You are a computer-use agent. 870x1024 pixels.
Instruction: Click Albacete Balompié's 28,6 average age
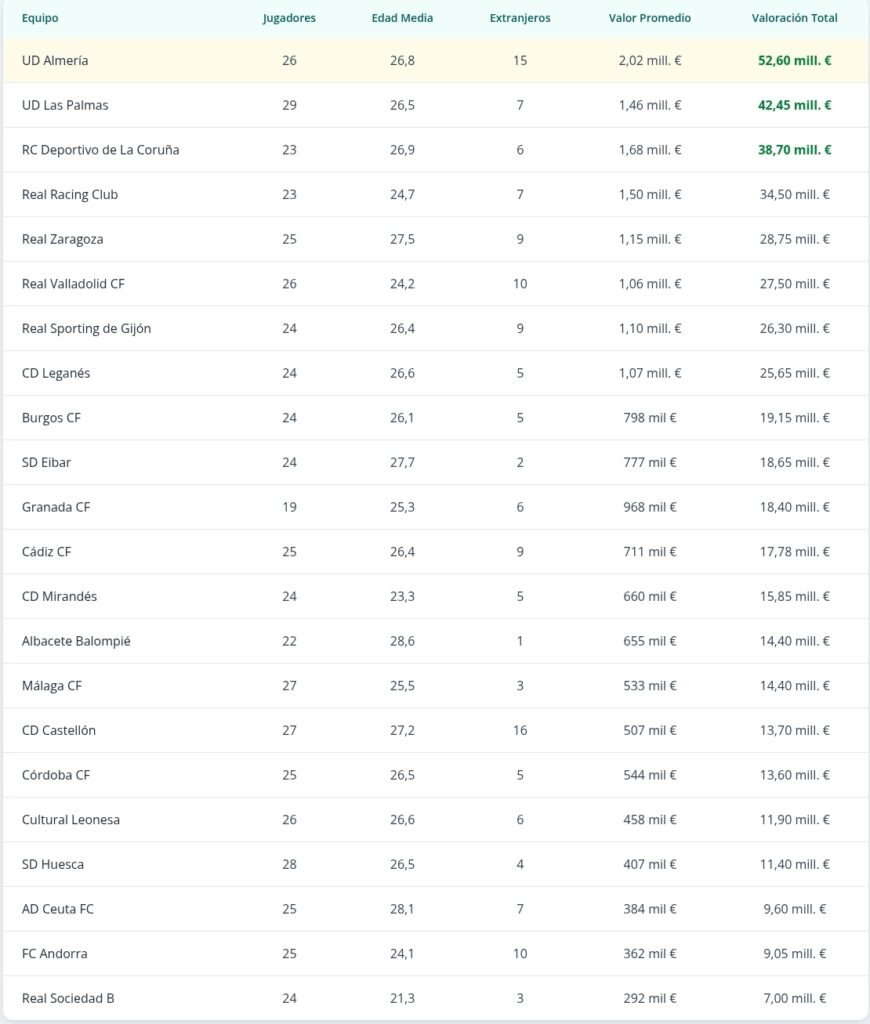402,641
